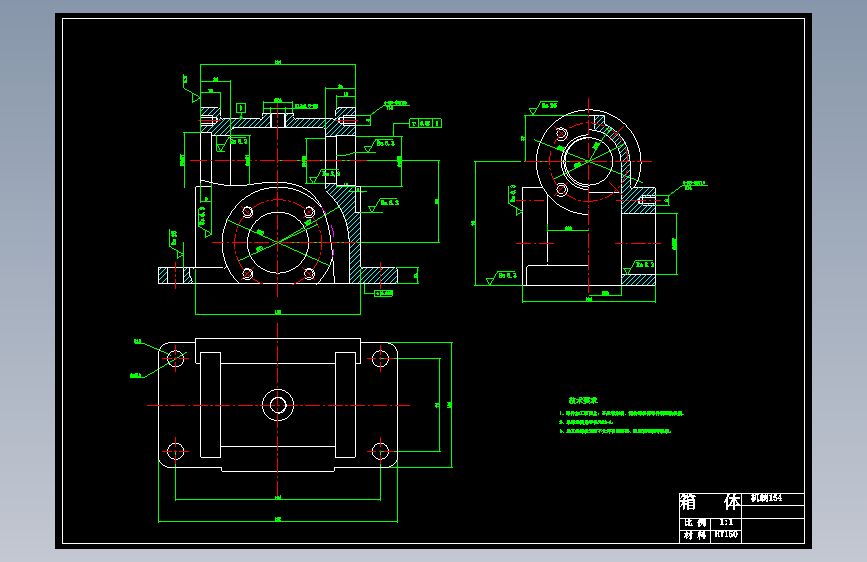The height and width of the screenshot is (562, 867).
Task: Select the central boss circle in the plan view
Action: [278, 405]
